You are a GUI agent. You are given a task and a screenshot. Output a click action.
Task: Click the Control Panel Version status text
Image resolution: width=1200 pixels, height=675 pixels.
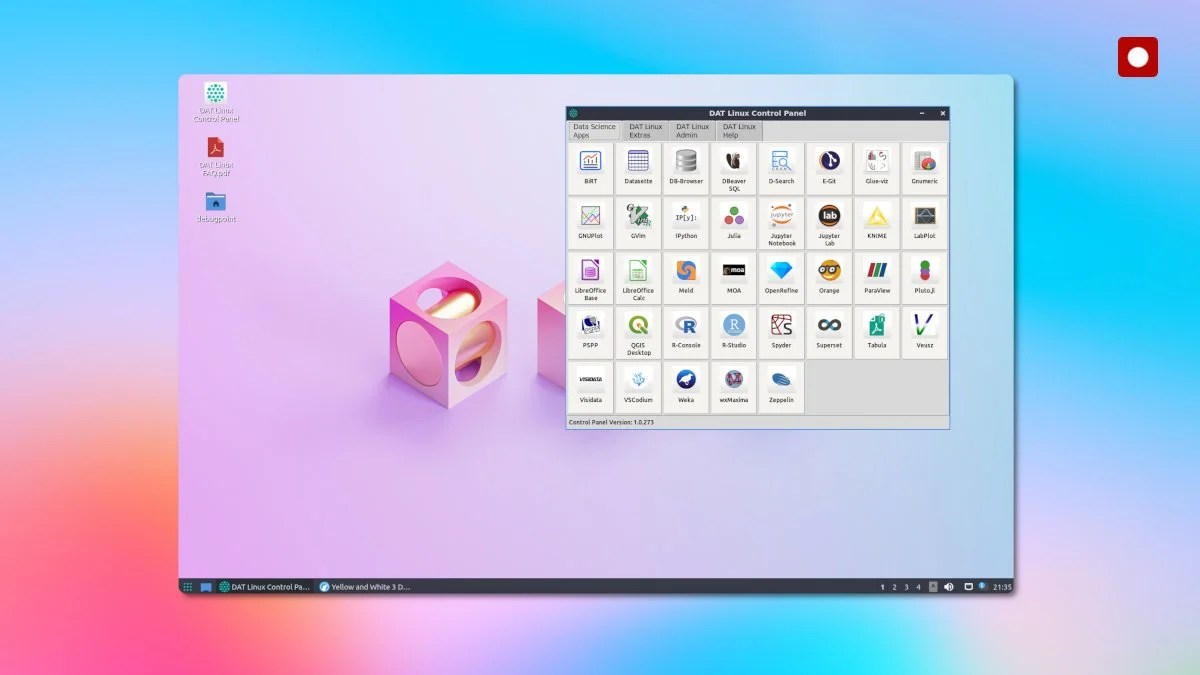point(611,423)
